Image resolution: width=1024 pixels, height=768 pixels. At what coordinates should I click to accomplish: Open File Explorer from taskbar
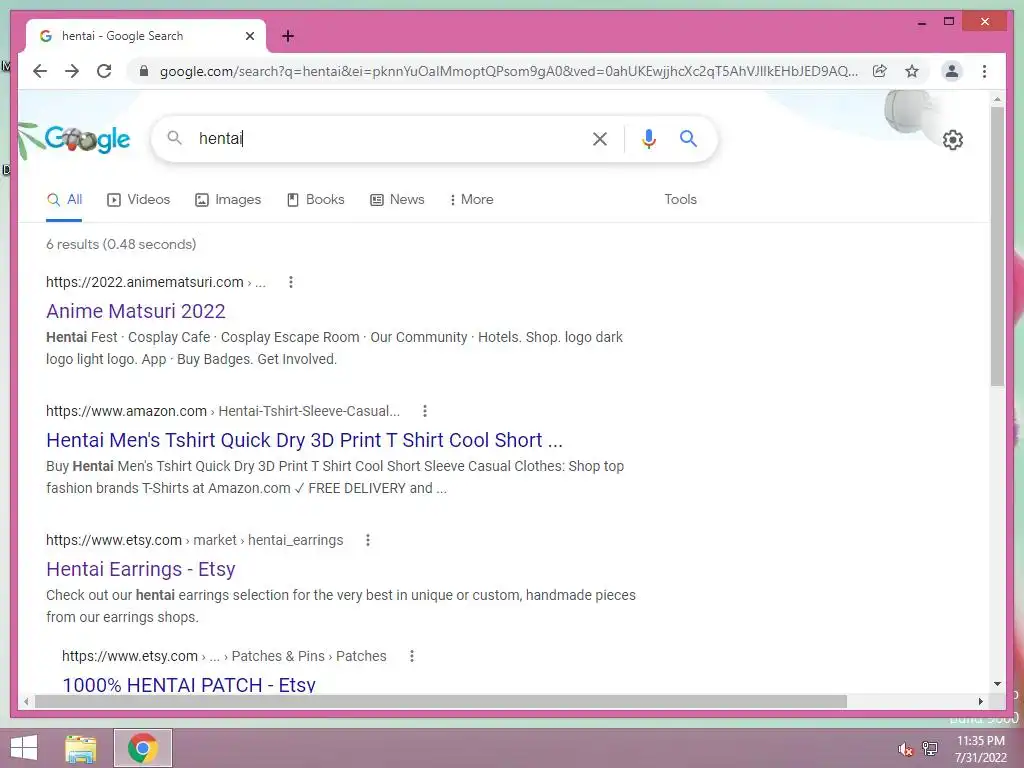pyautogui.click(x=81, y=748)
